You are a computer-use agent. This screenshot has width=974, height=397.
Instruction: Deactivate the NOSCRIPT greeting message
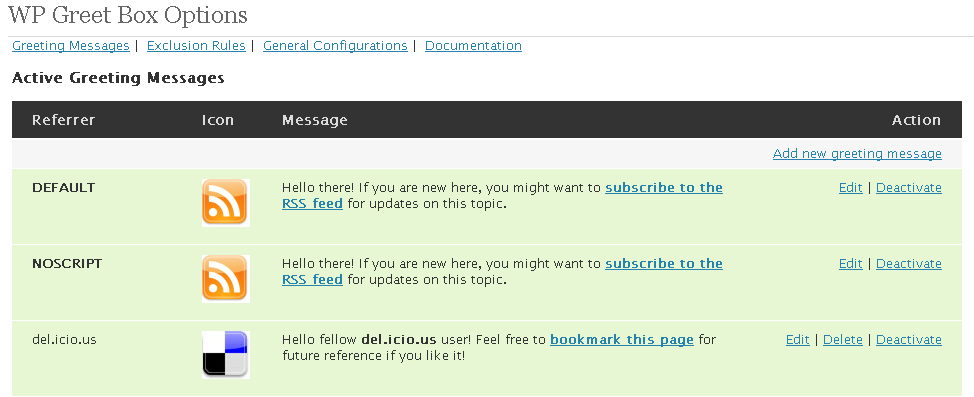[909, 263]
